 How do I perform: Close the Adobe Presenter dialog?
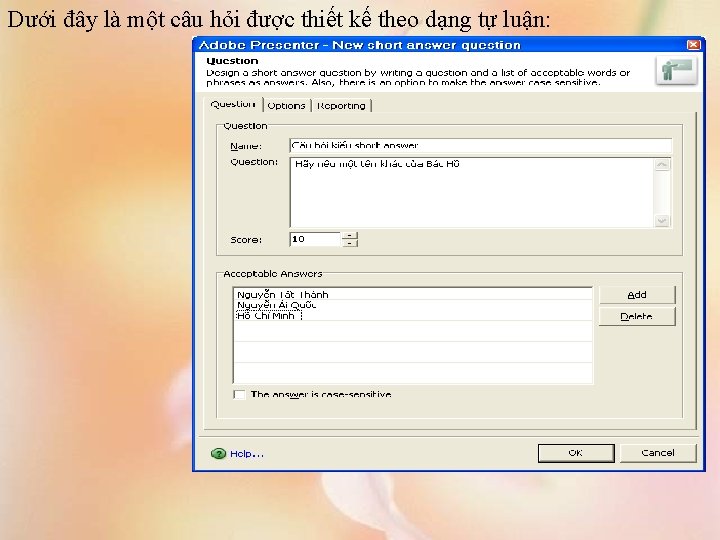[x=693, y=45]
